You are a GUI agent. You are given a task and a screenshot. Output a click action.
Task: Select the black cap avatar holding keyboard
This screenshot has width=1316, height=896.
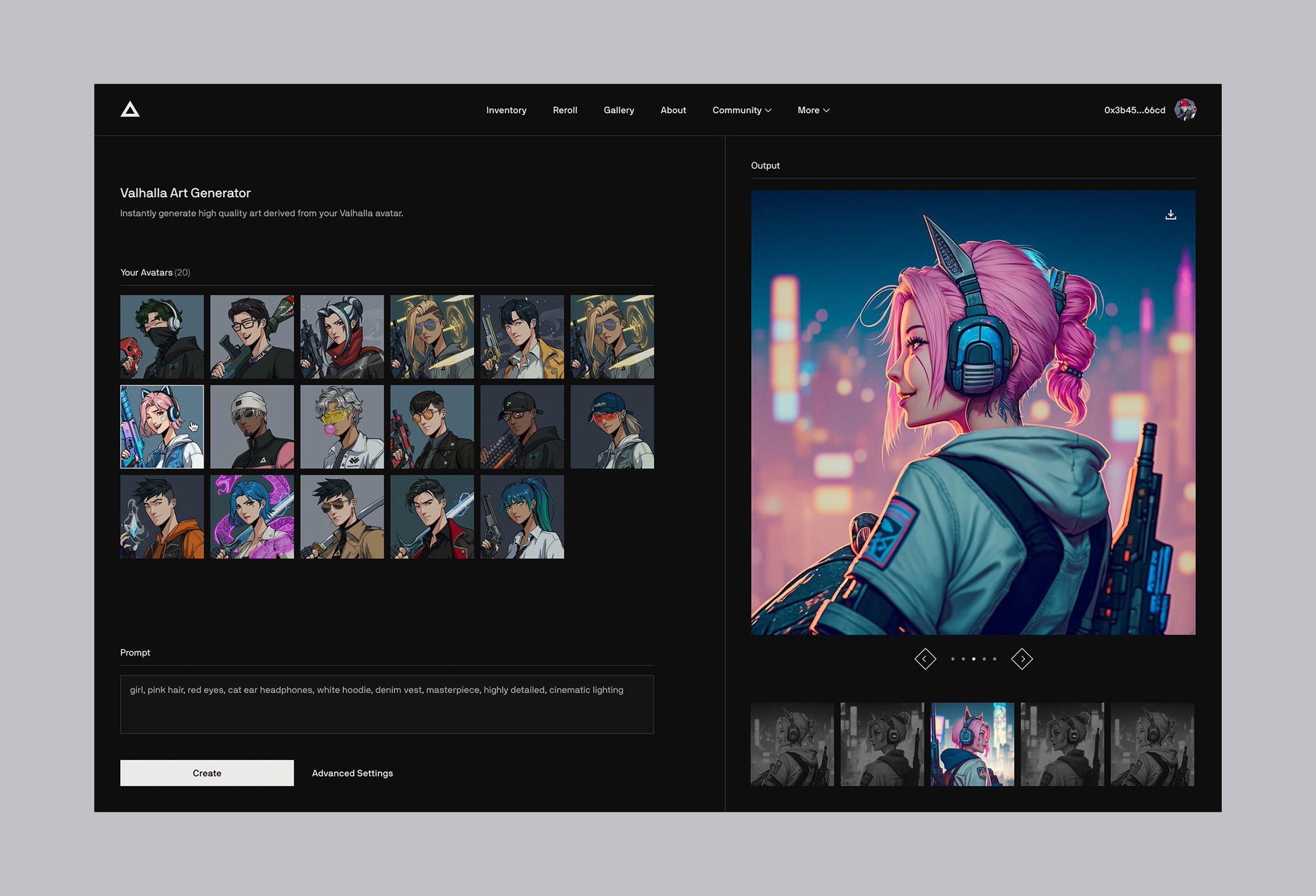click(x=522, y=426)
